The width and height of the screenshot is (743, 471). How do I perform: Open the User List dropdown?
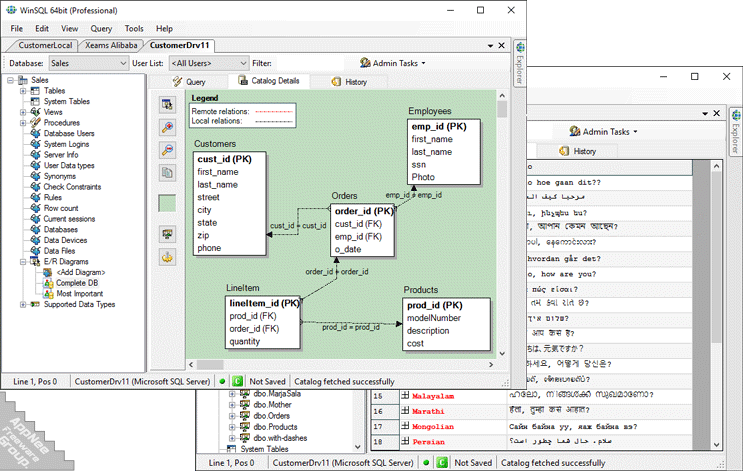208,63
